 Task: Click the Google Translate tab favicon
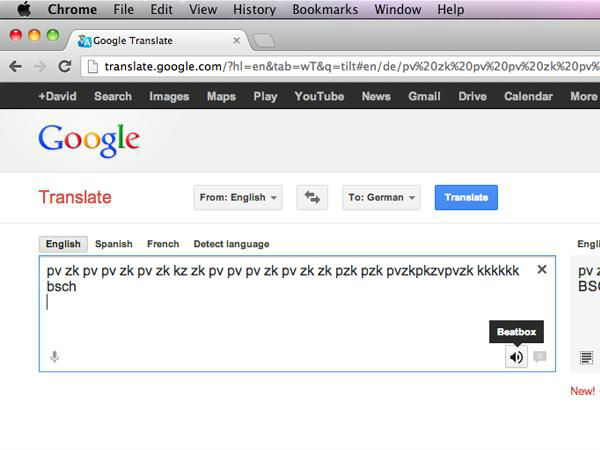[84, 41]
